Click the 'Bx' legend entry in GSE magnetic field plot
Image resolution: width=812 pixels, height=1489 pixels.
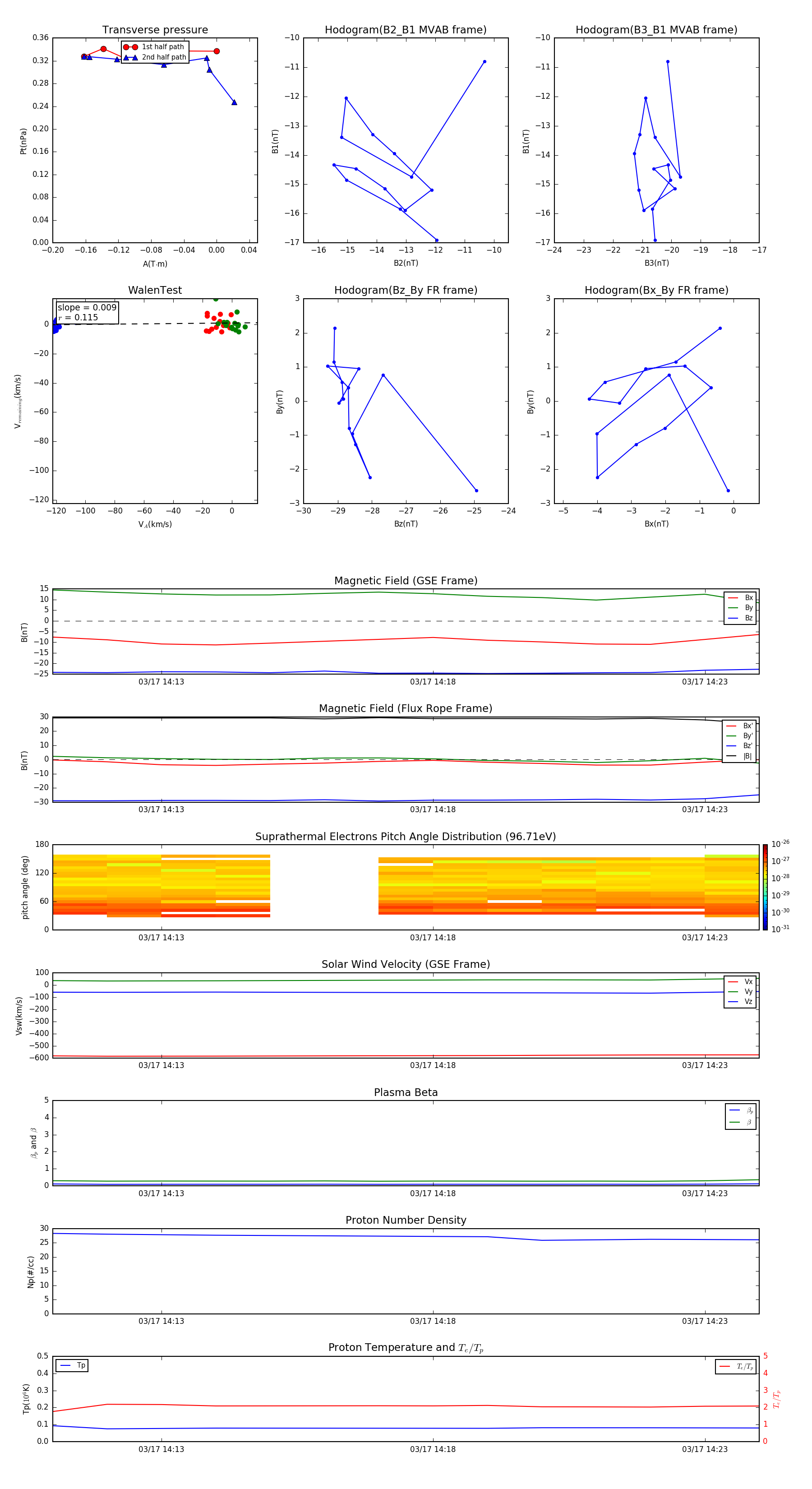pos(740,598)
